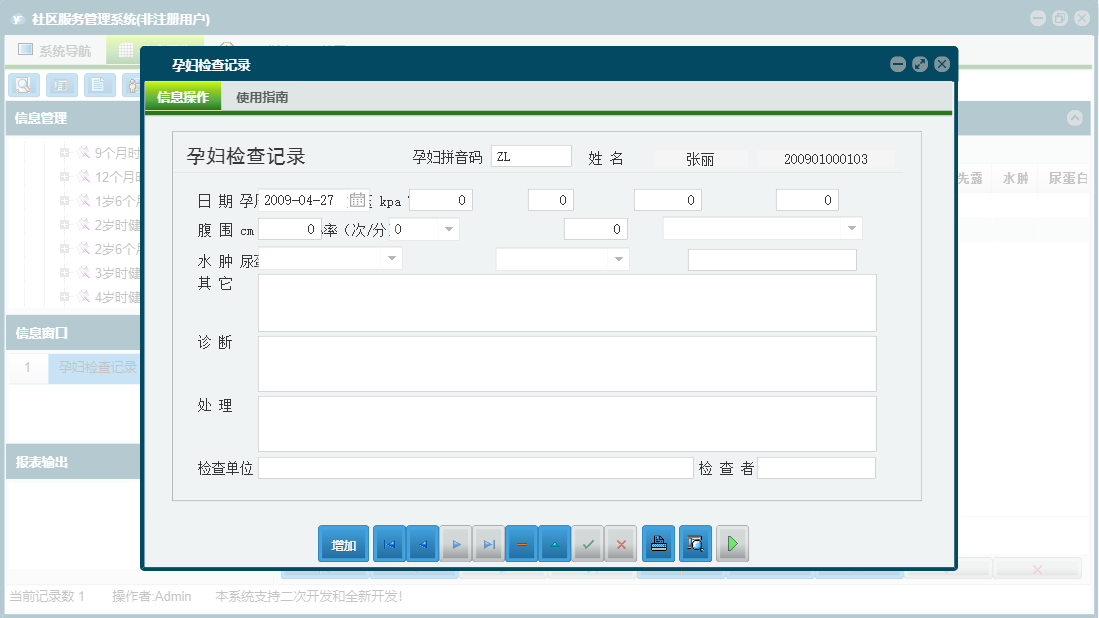Open print preview with magnifier icon
The width and height of the screenshot is (1099, 618).
pyautogui.click(x=695, y=544)
